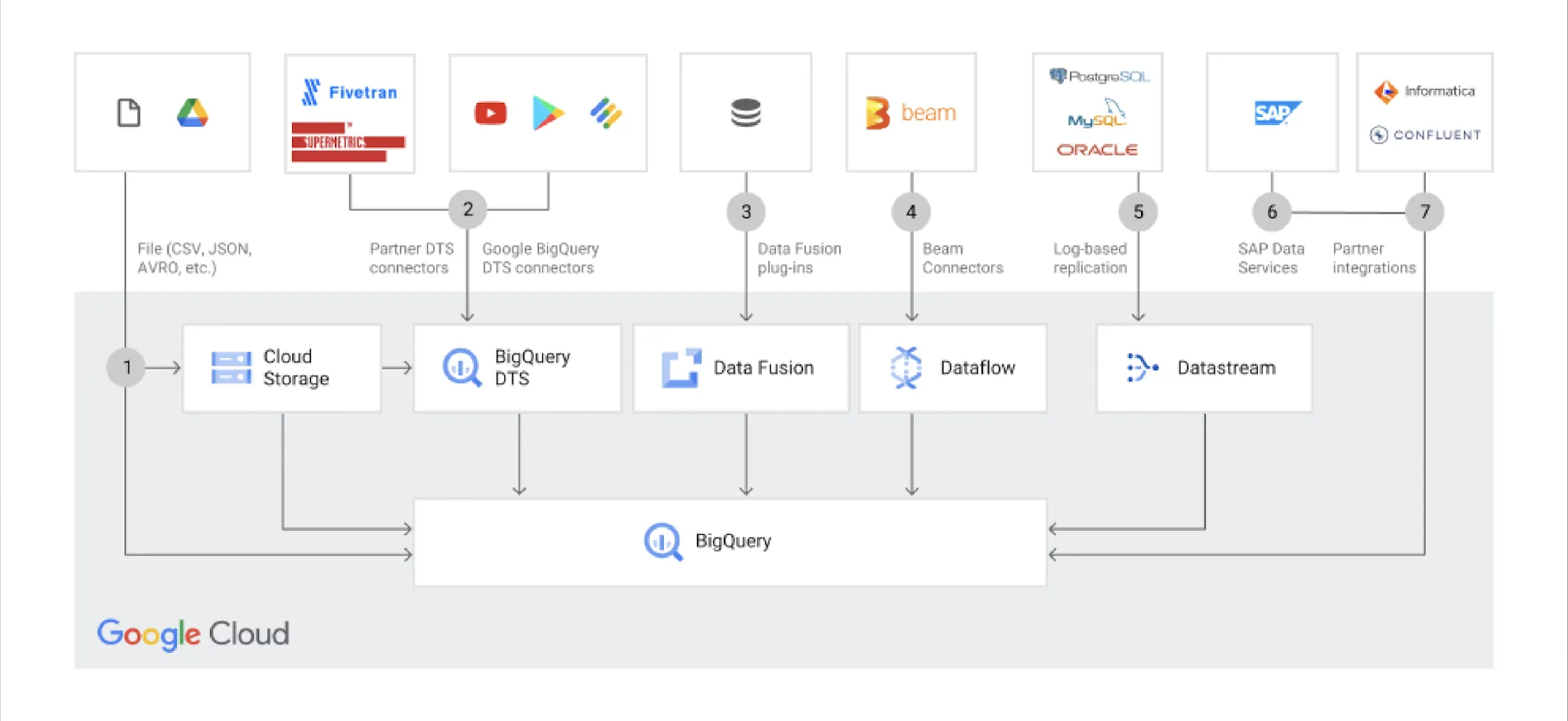Viewport: 1568px width, 721px height.
Task: Click the 'SAP Data Services' caption
Action: coord(1271,258)
